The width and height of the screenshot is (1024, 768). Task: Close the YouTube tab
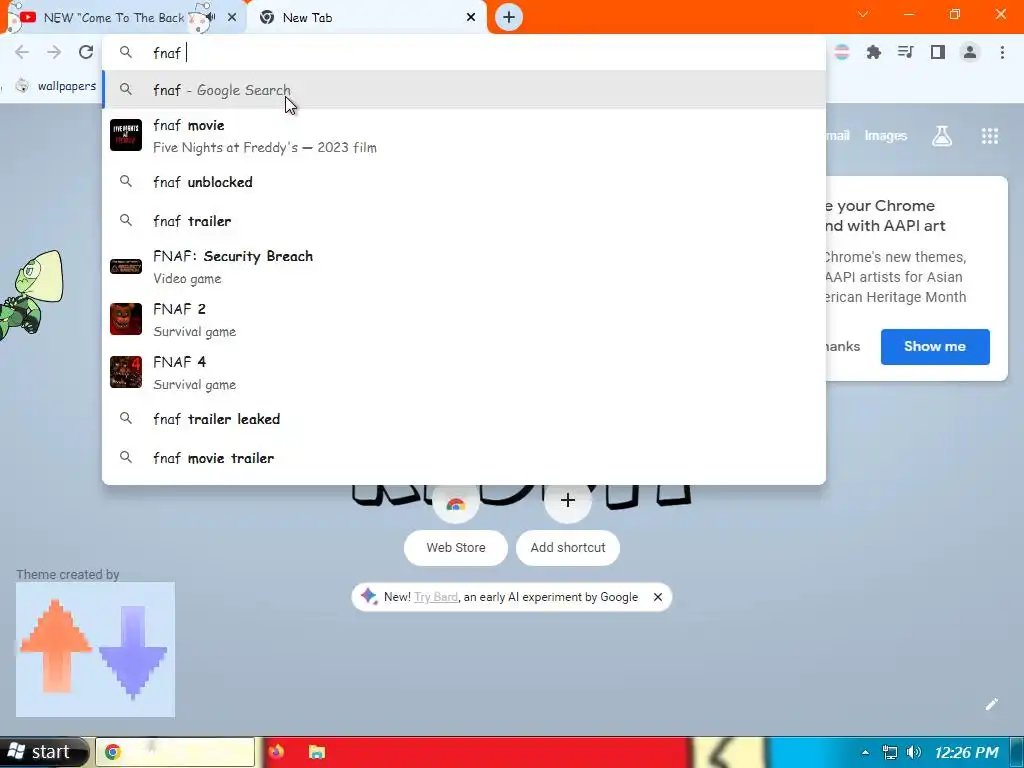[x=232, y=18]
